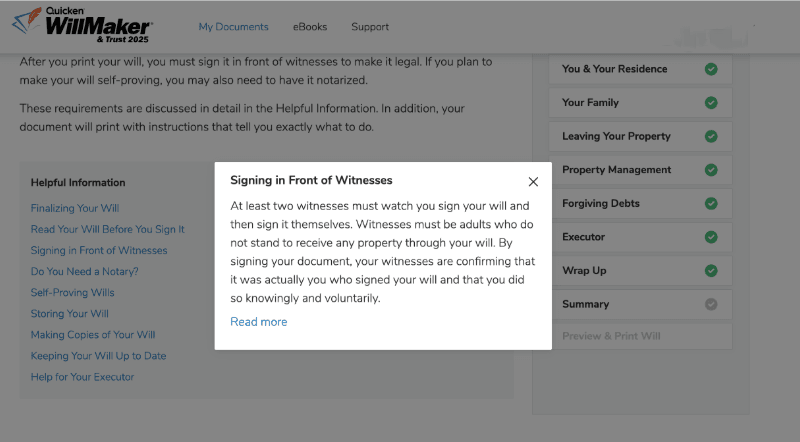Click checkmark beside Forgiving Debts

click(711, 203)
